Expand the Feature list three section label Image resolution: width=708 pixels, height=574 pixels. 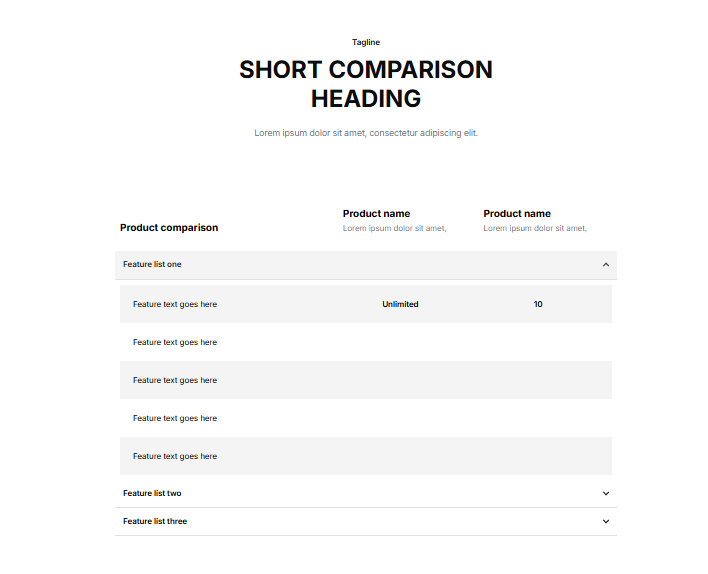(x=155, y=522)
